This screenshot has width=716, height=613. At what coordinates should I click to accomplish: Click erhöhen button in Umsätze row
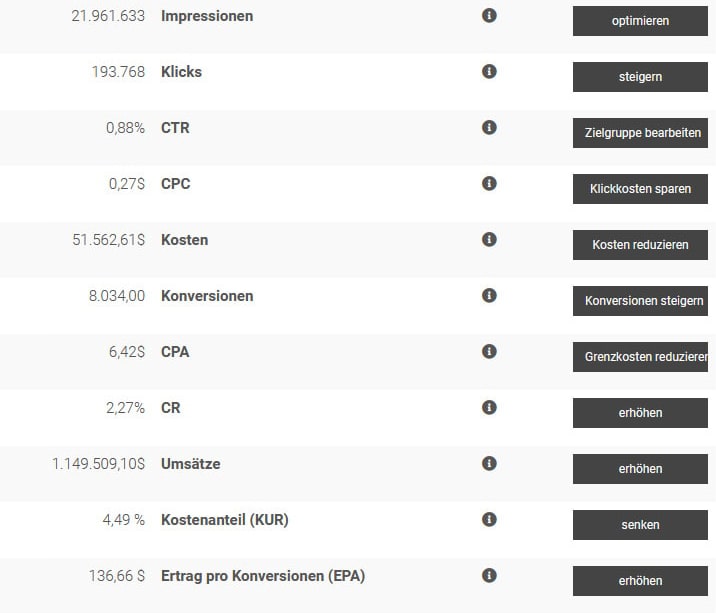(x=640, y=469)
